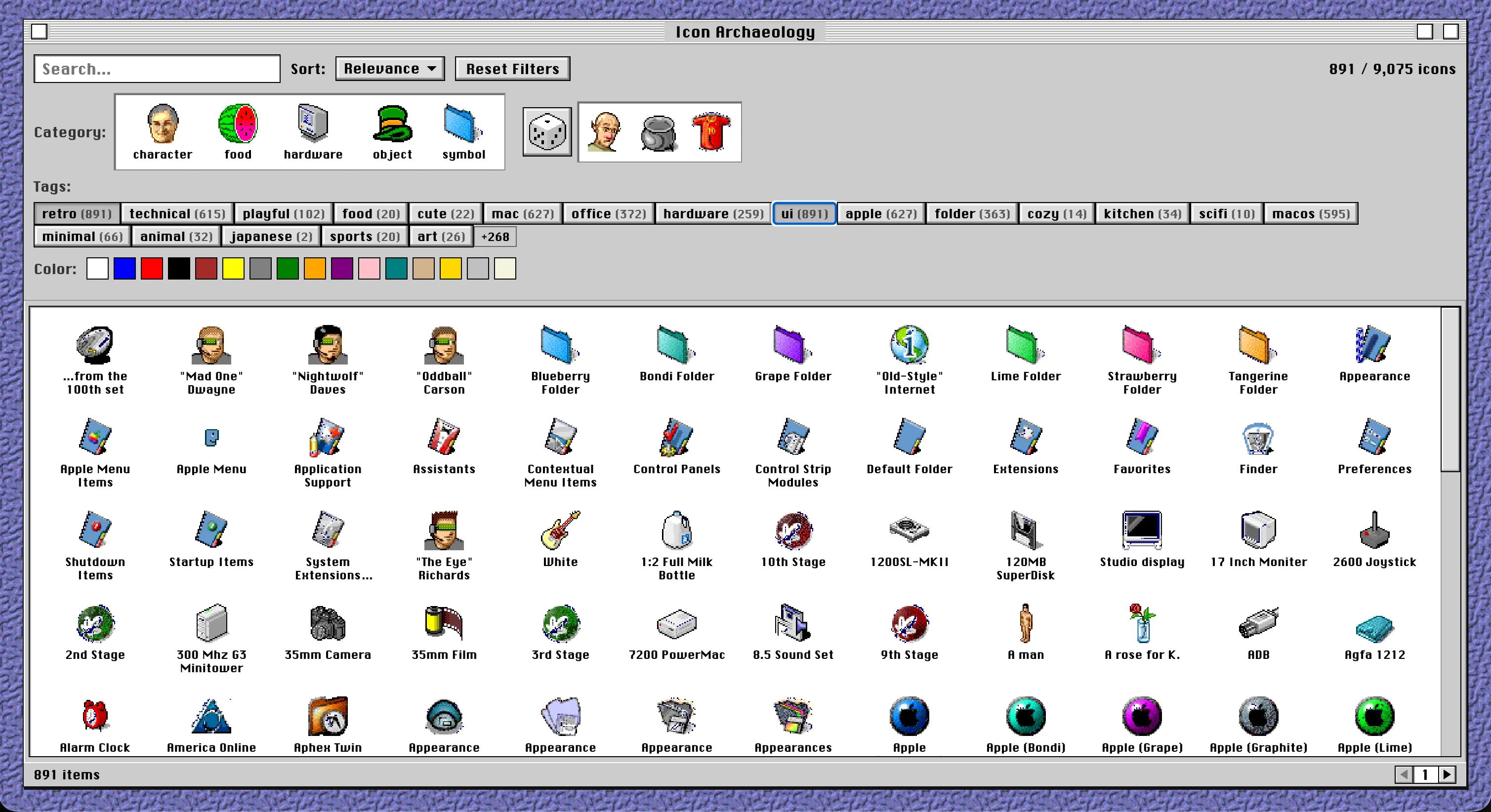Toggle the macos (595) tag
Image resolution: width=1491 pixels, height=812 pixels.
[x=1310, y=213]
